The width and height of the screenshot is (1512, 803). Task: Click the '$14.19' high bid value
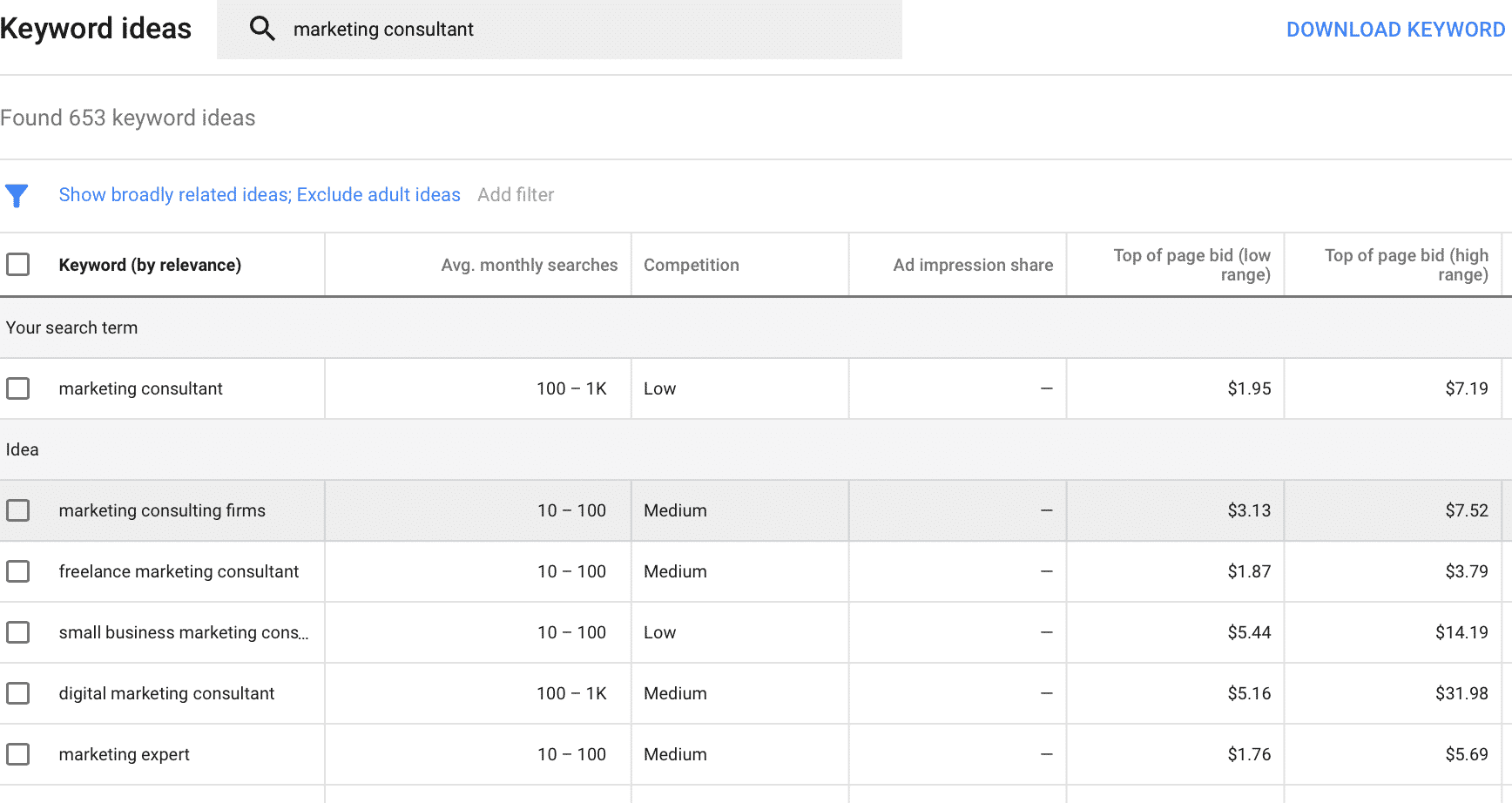[x=1461, y=632]
